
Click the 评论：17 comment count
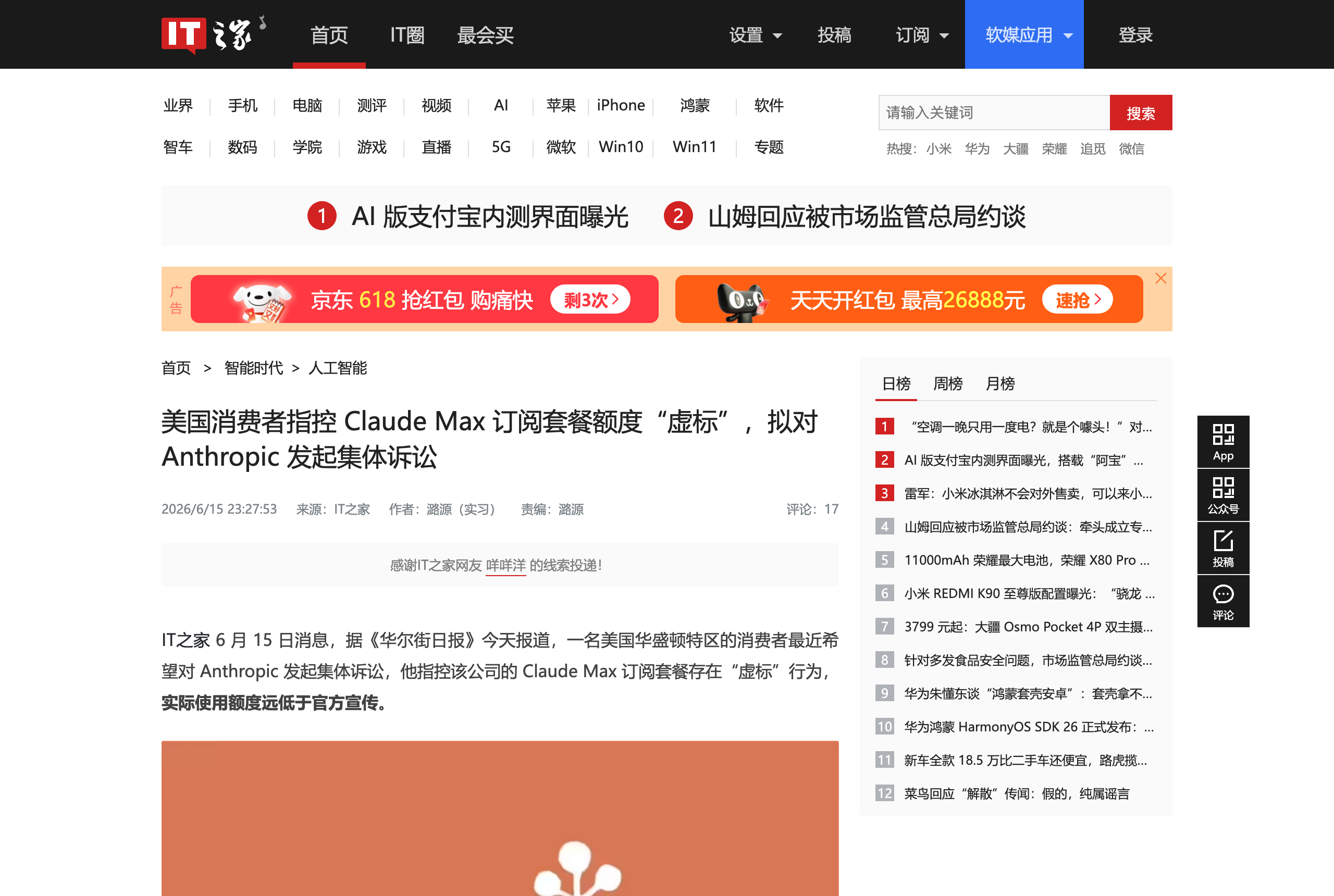(812, 509)
